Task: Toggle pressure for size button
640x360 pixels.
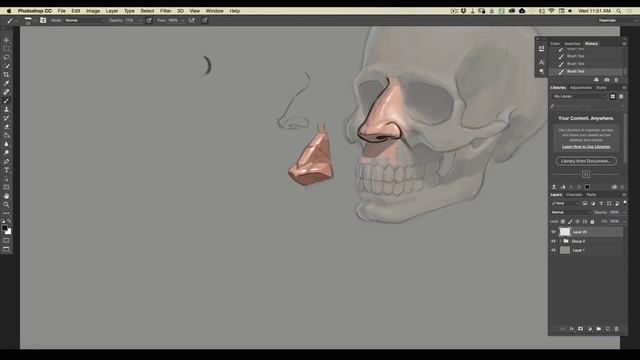Action: (204, 20)
